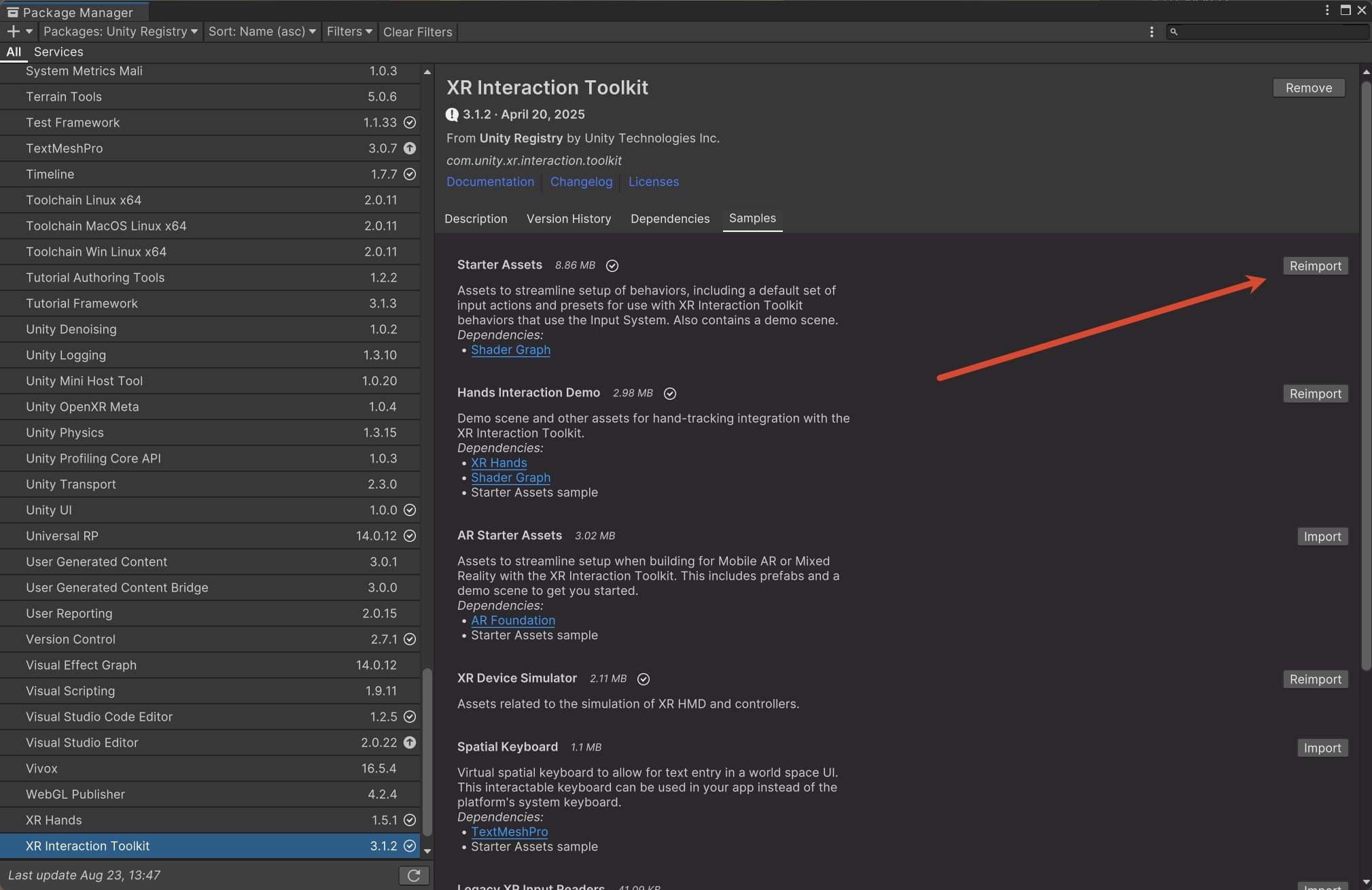Viewport: 1372px width, 890px height.
Task: Select the Vivox package
Action: coord(210,768)
